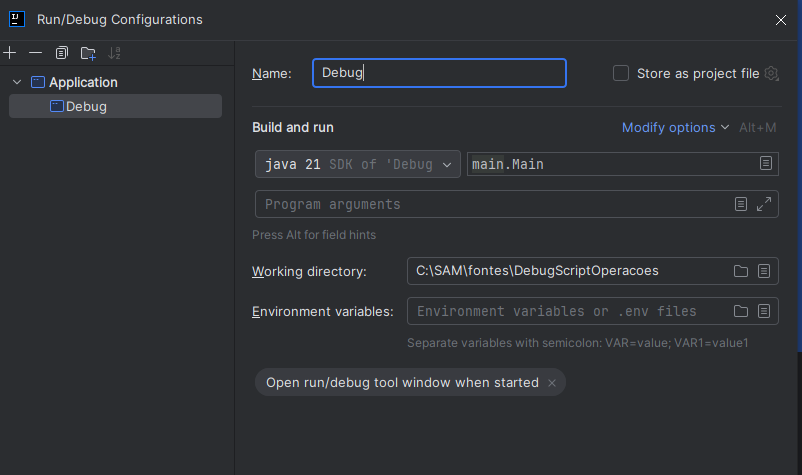This screenshot has width=802, height=475.
Task: Sort configurations alphabetically
Action: pyautogui.click(x=115, y=53)
